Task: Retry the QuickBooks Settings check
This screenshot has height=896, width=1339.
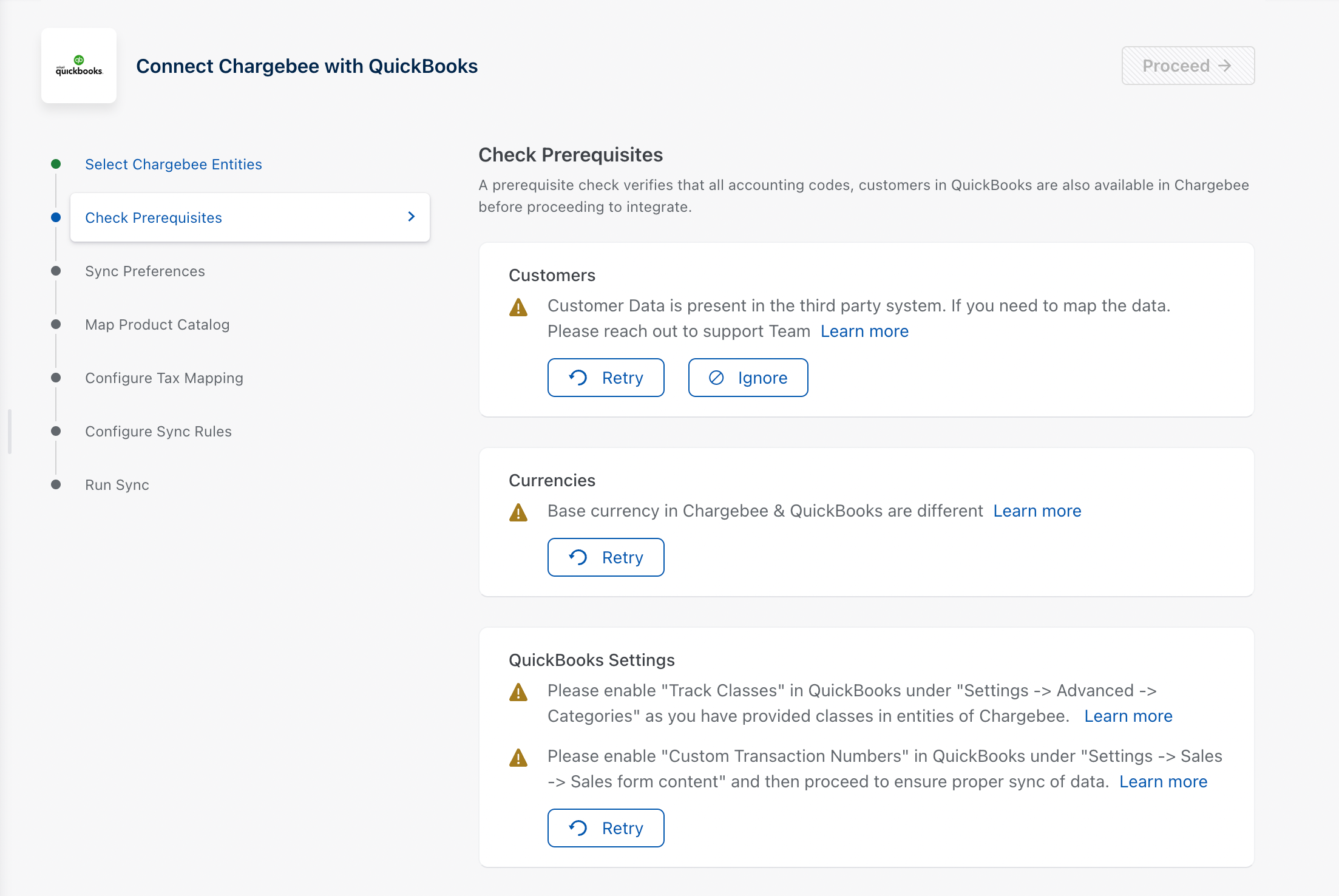Action: click(606, 828)
